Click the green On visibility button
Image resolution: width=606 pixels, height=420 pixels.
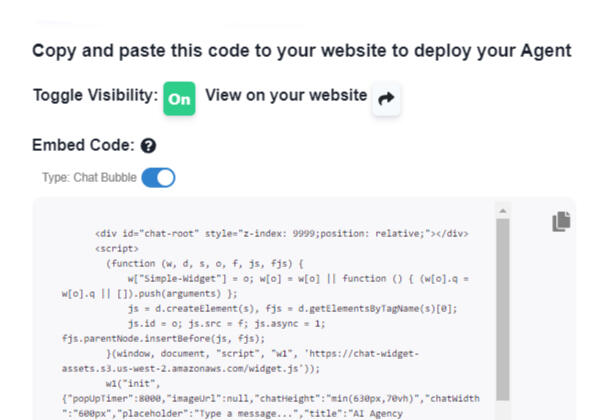[x=180, y=98]
